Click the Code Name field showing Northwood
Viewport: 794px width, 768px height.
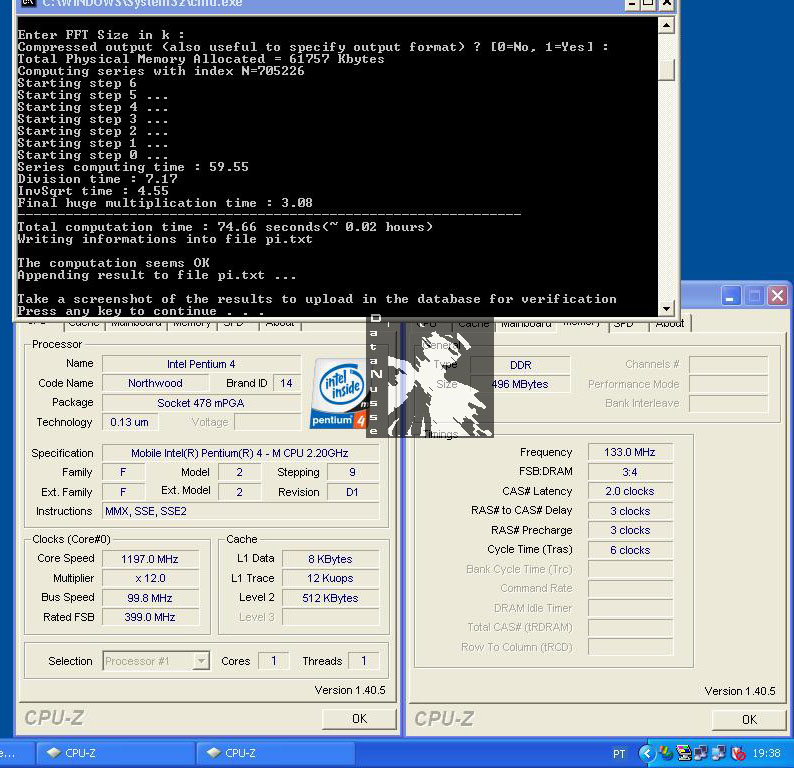pyautogui.click(x=155, y=383)
